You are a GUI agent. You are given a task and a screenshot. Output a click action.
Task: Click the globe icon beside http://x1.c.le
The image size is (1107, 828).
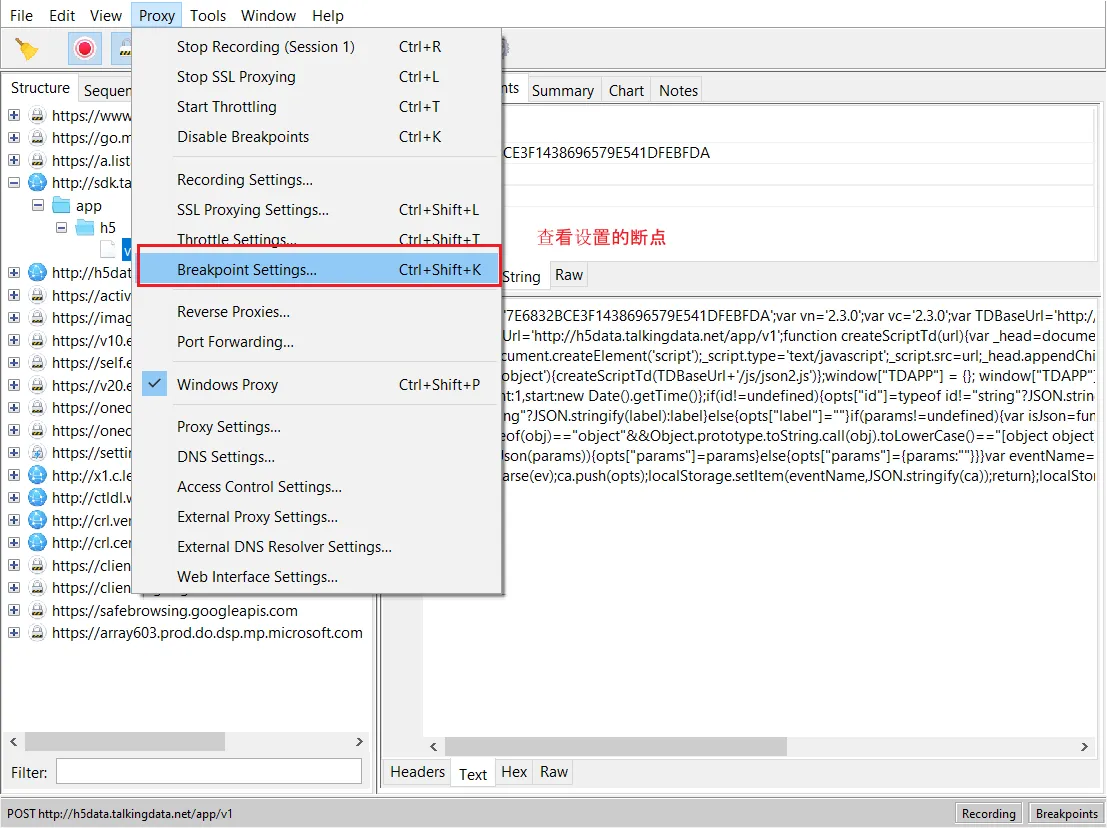click(x=37, y=475)
